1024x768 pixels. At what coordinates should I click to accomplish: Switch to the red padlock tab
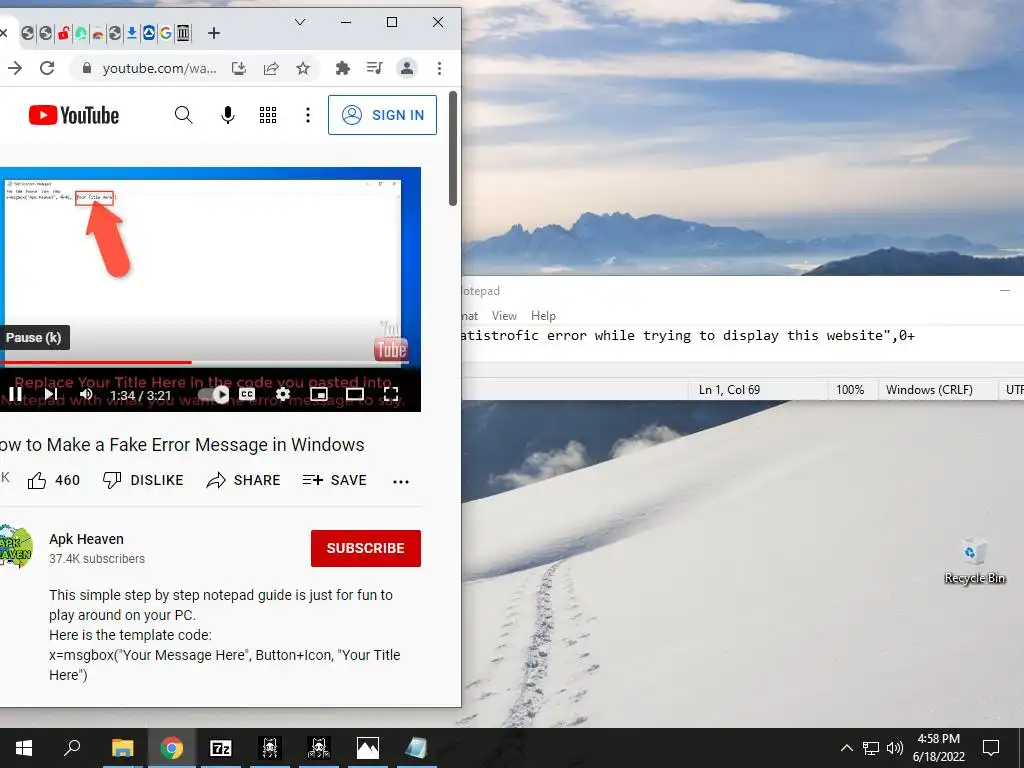coord(63,33)
